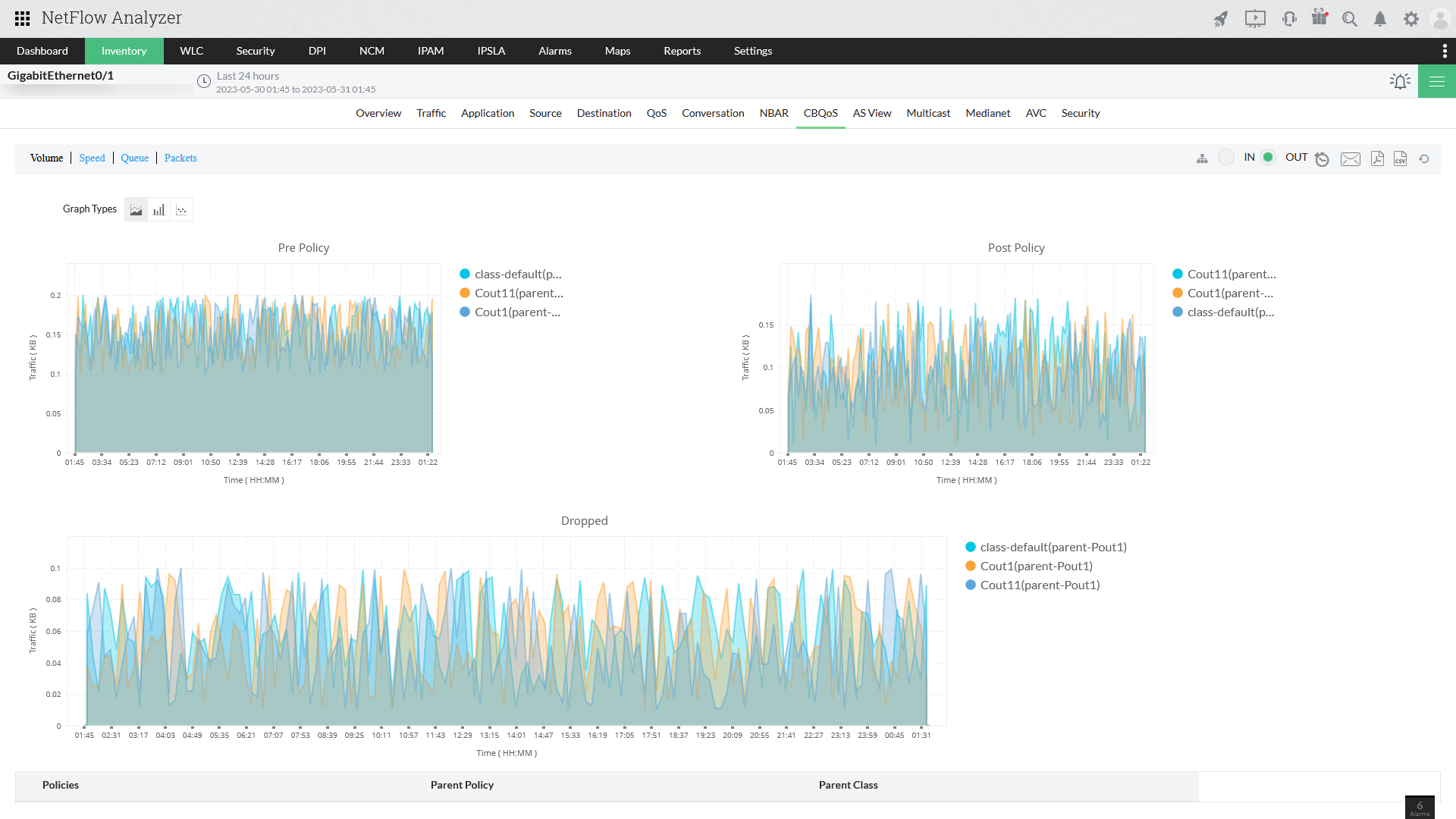
Task: Select the OUT traffic radio button
Action: [x=1268, y=157]
